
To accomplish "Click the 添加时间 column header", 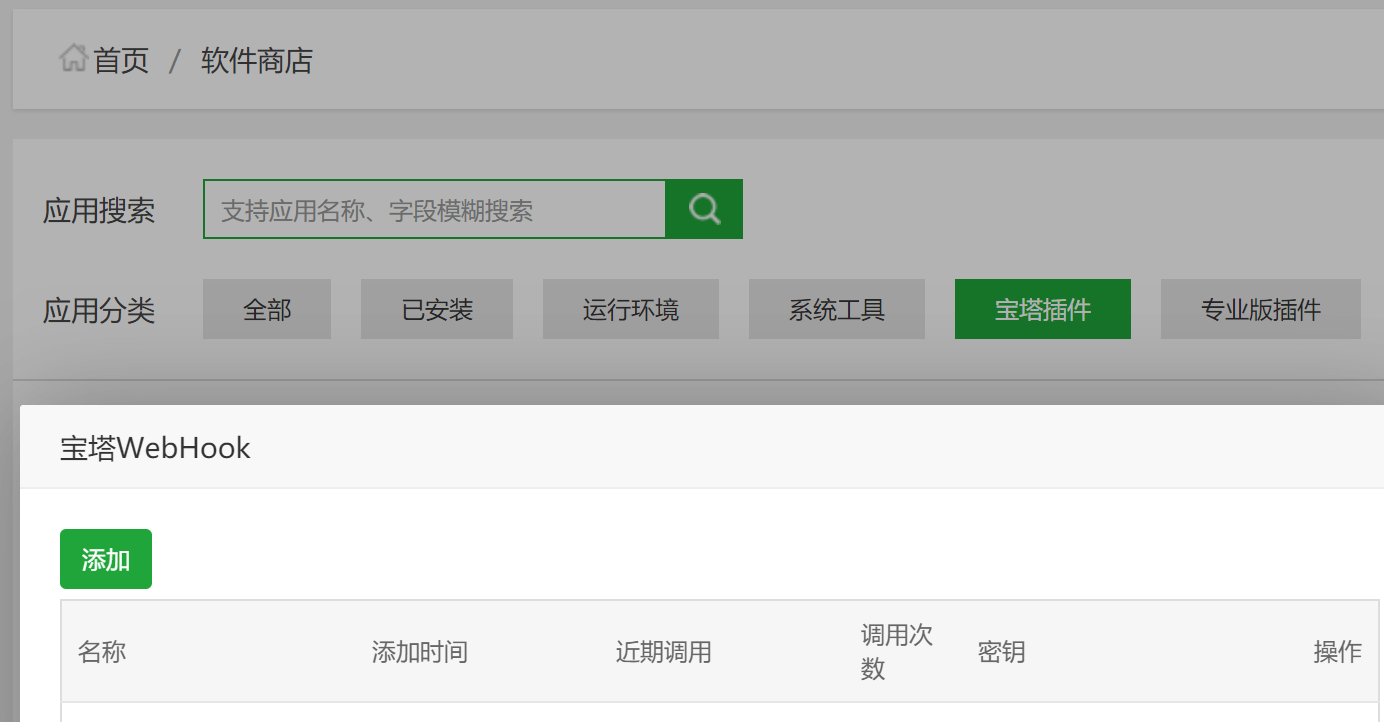I will point(420,652).
